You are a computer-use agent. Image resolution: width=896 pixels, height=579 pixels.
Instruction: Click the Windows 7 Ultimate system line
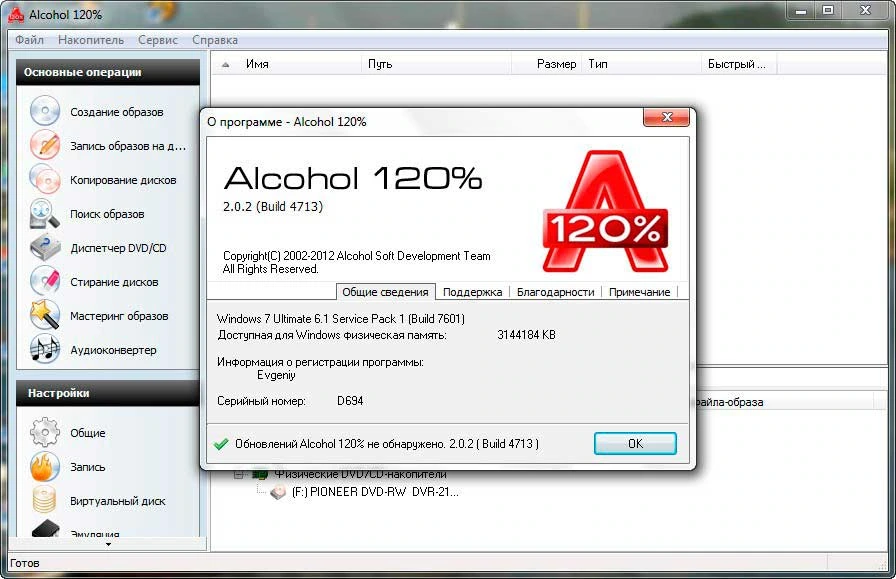[x=341, y=319]
